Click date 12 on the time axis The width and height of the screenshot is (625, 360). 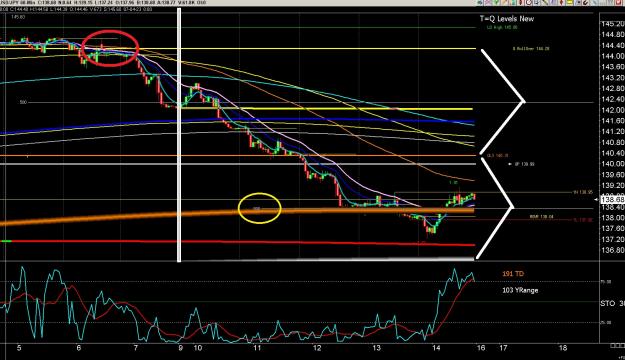pyautogui.click(x=317, y=348)
